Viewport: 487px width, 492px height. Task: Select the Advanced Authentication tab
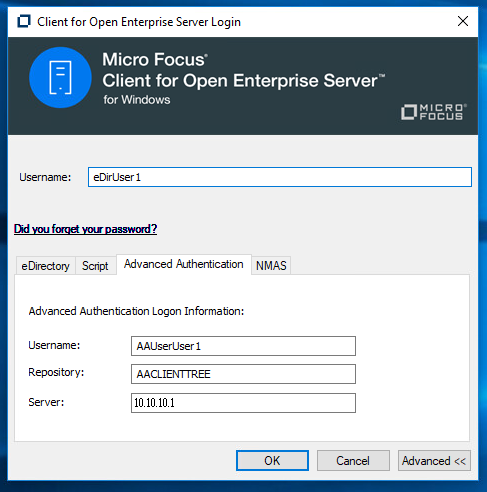(x=184, y=264)
